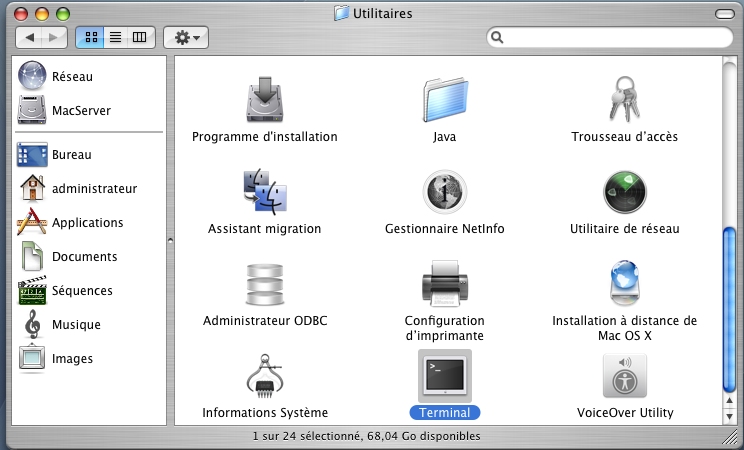The height and width of the screenshot is (450, 744).
Task: Open the Action gear dropdown menu
Action: pos(186,38)
